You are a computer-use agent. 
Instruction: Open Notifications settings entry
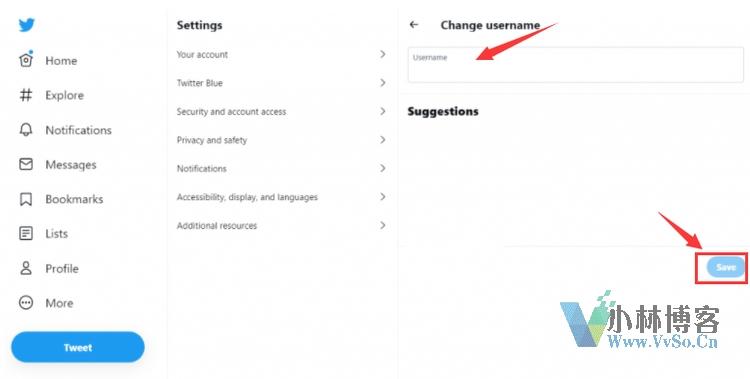(x=282, y=168)
